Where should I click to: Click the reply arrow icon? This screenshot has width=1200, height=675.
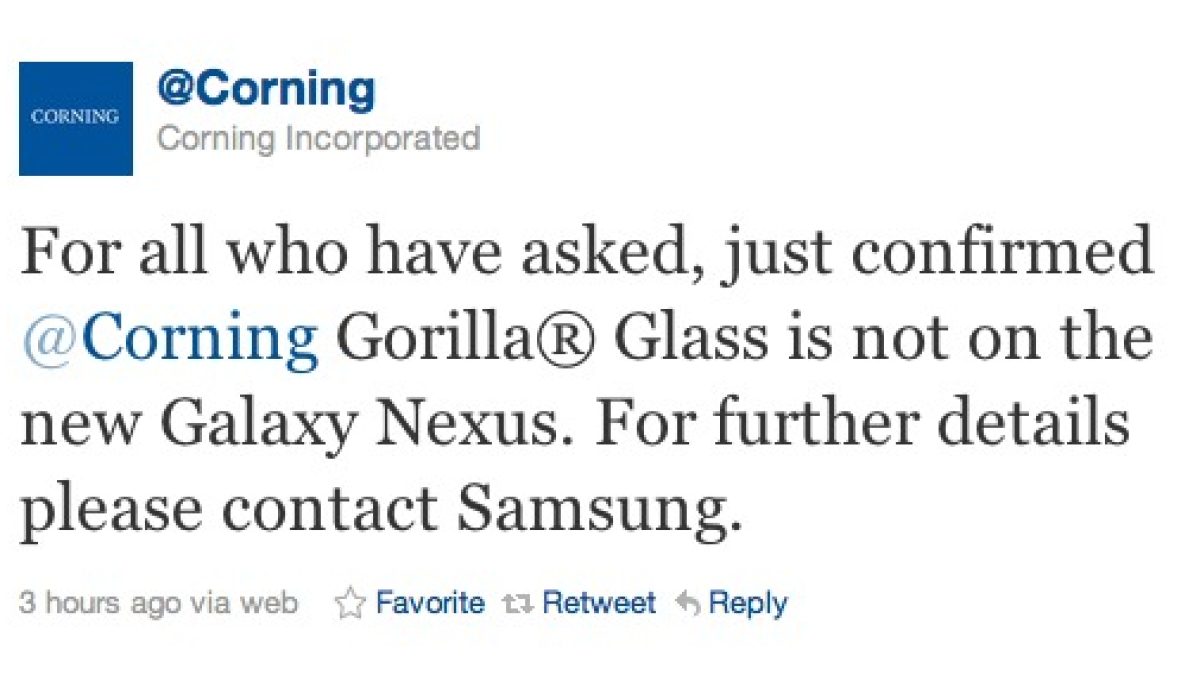tap(687, 603)
